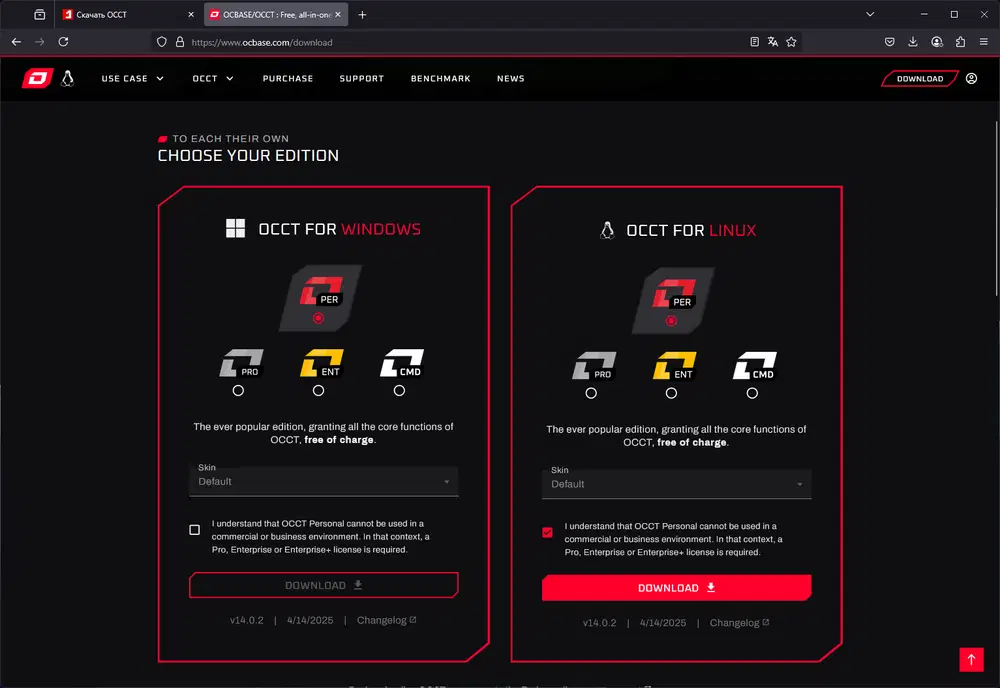Viewport: 1000px width, 688px height.
Task: Expand the USE CASE menu
Action: (x=133, y=78)
